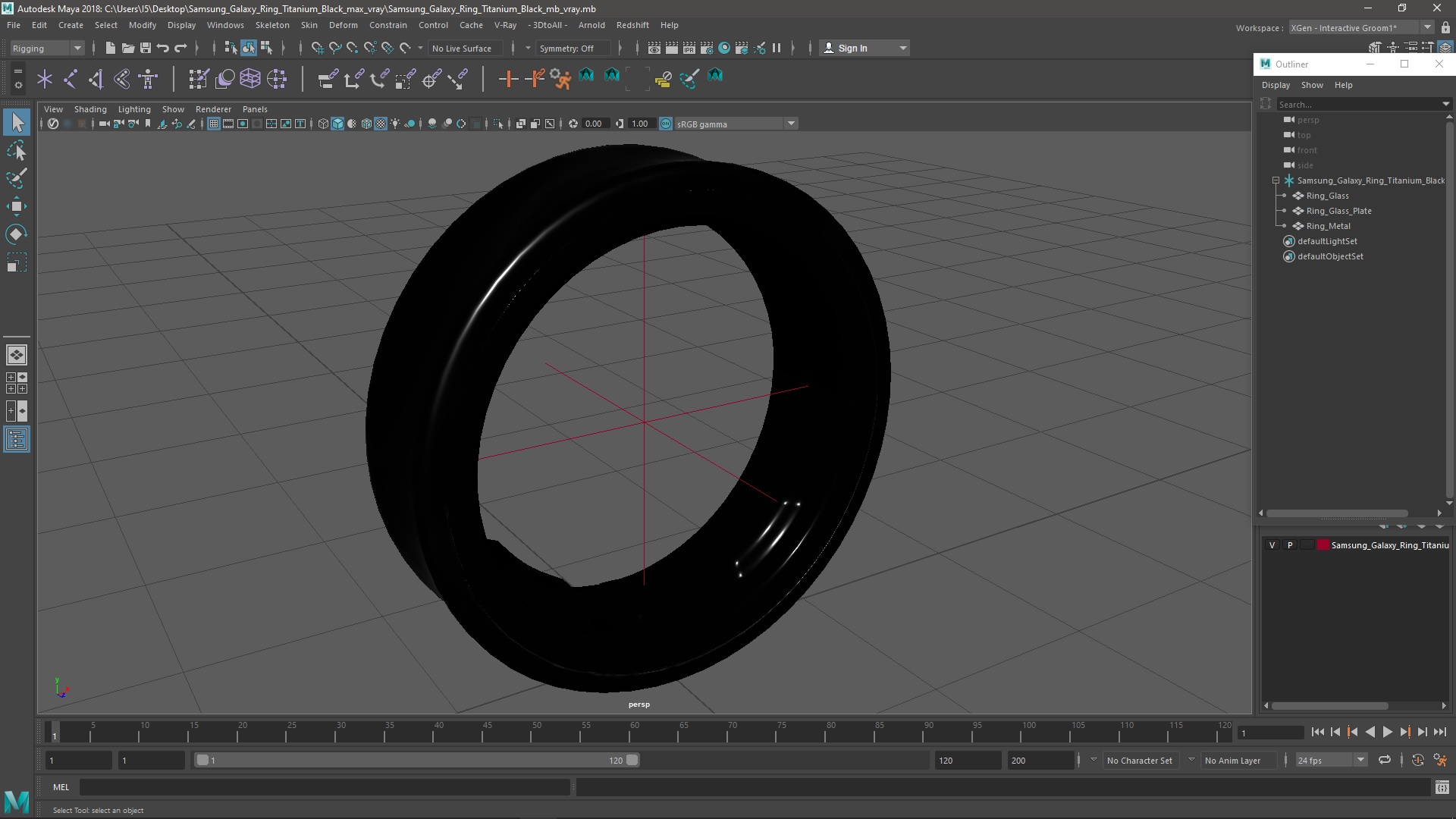Select the Lasso tool in toolbox
This screenshot has width=1456, height=819.
17,151
